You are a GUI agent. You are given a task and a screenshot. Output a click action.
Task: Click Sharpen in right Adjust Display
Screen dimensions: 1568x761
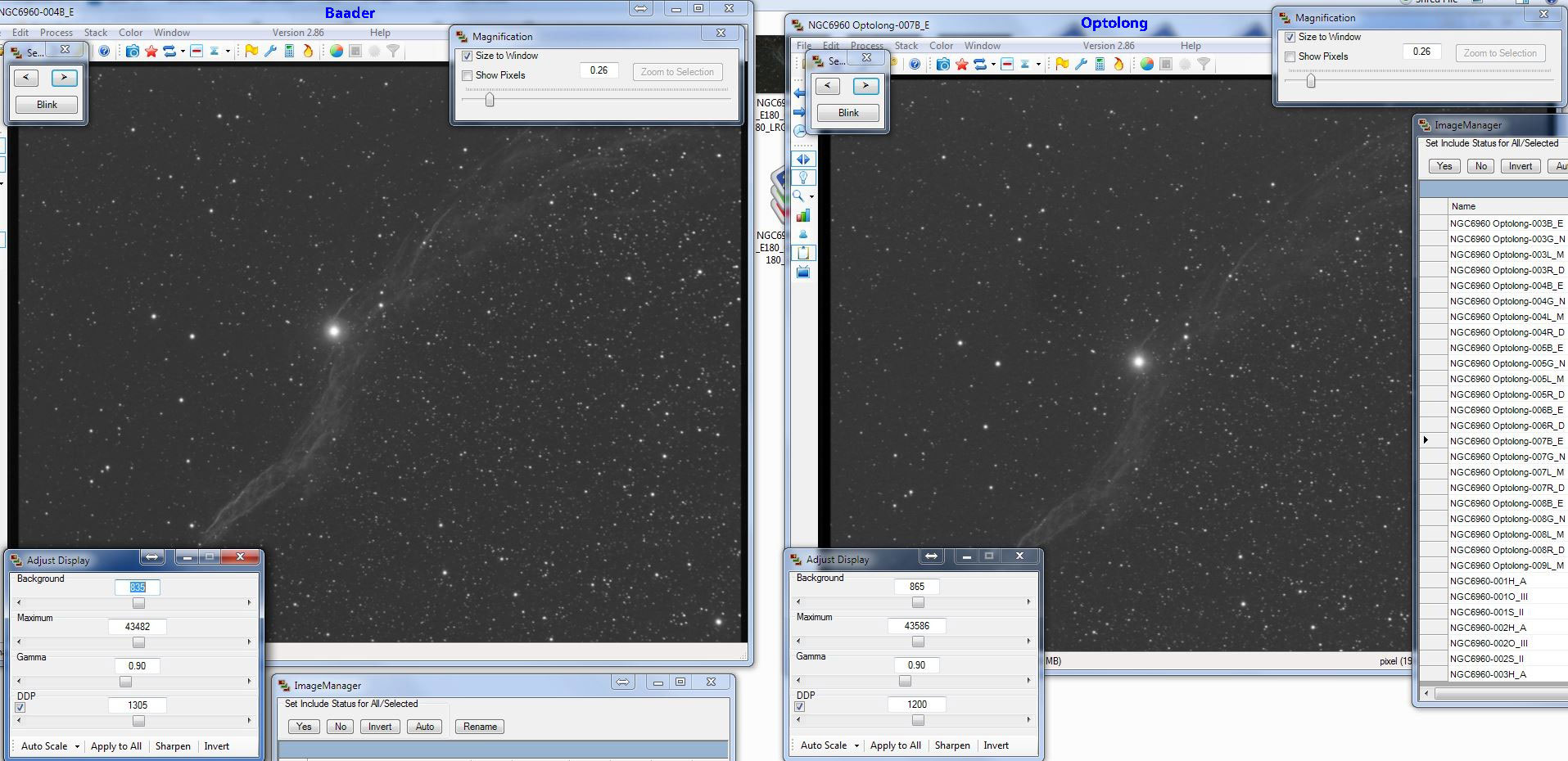click(952, 745)
